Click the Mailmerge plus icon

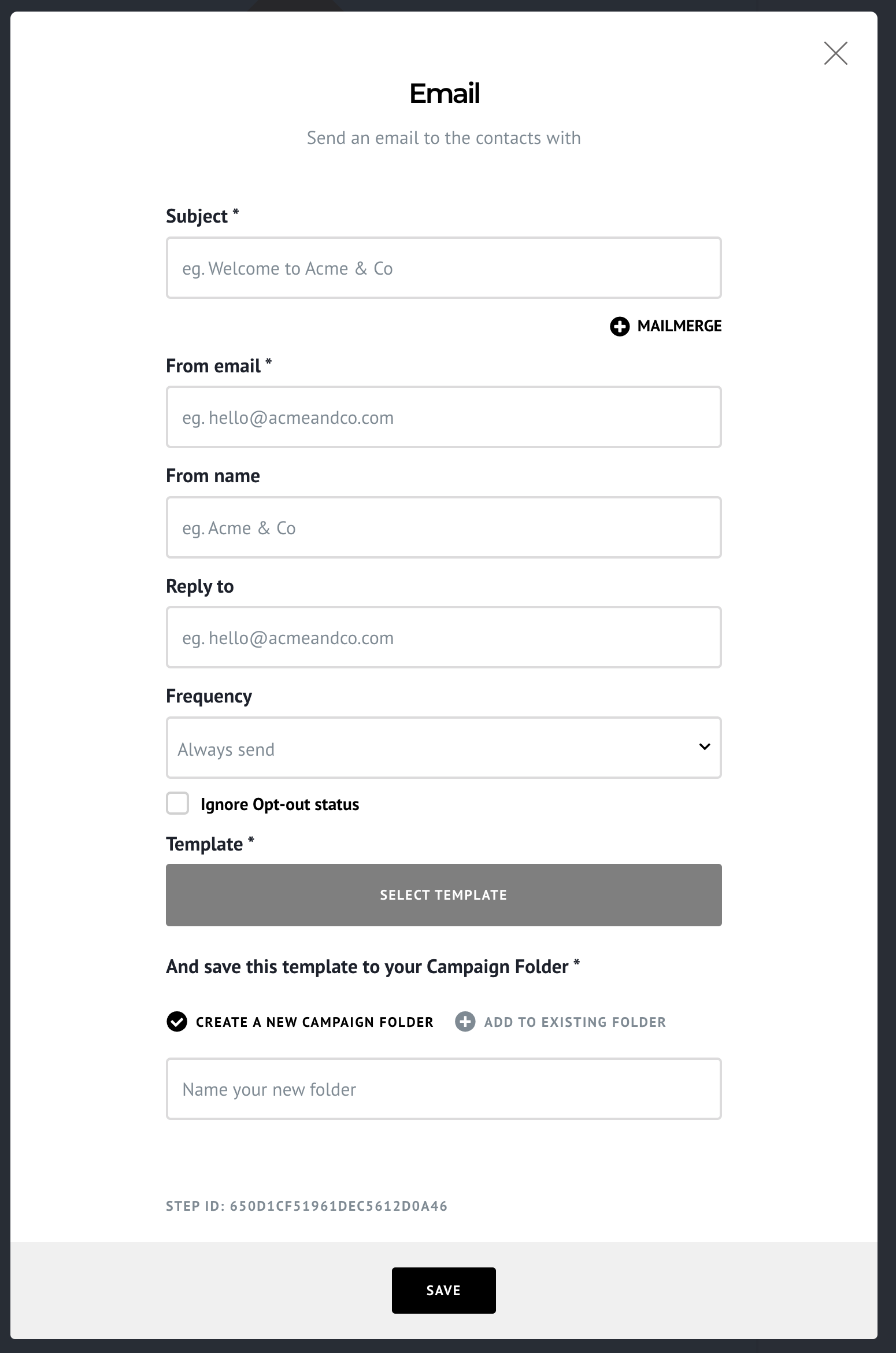620,326
